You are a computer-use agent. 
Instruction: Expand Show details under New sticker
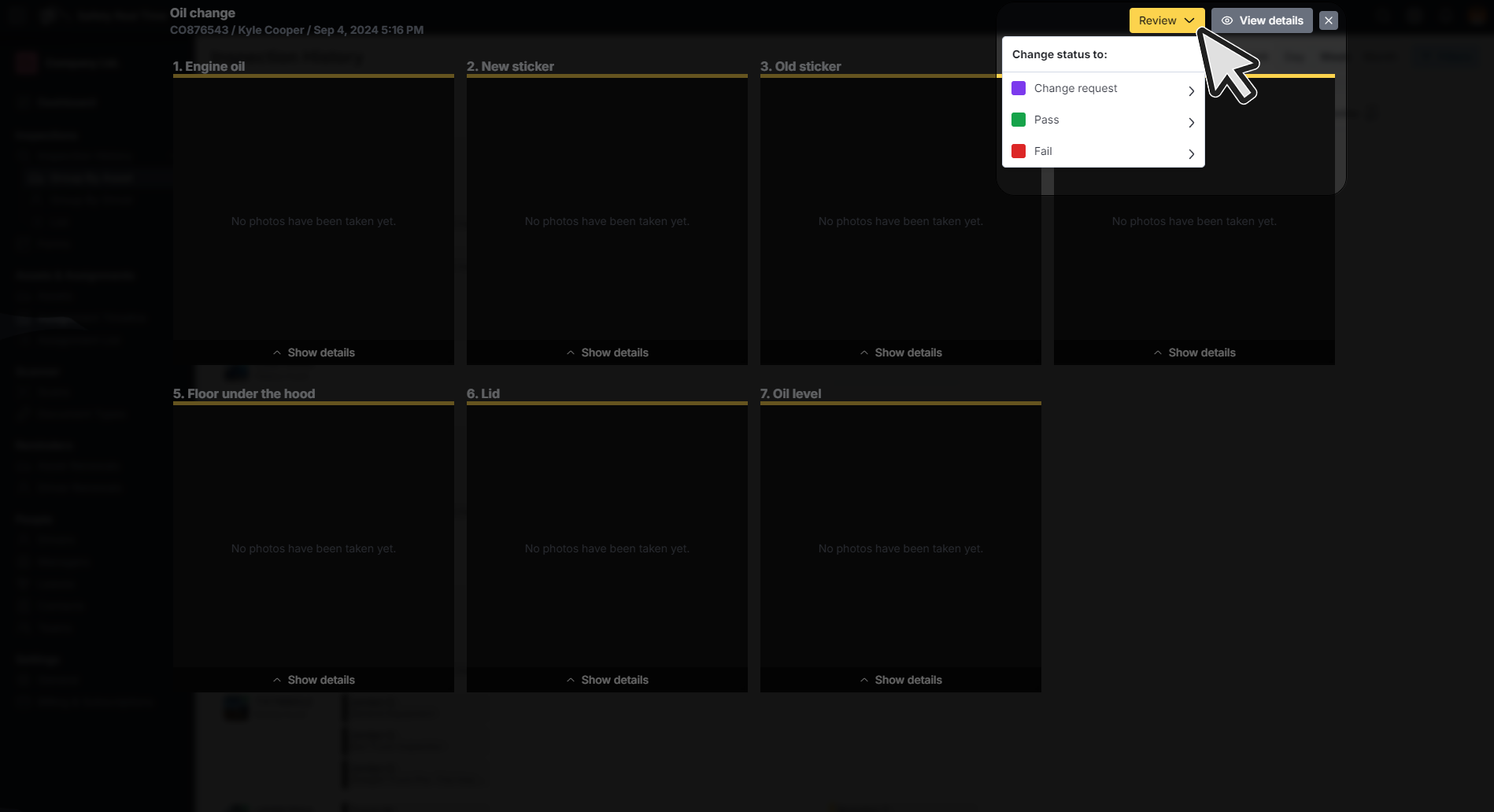[607, 352]
